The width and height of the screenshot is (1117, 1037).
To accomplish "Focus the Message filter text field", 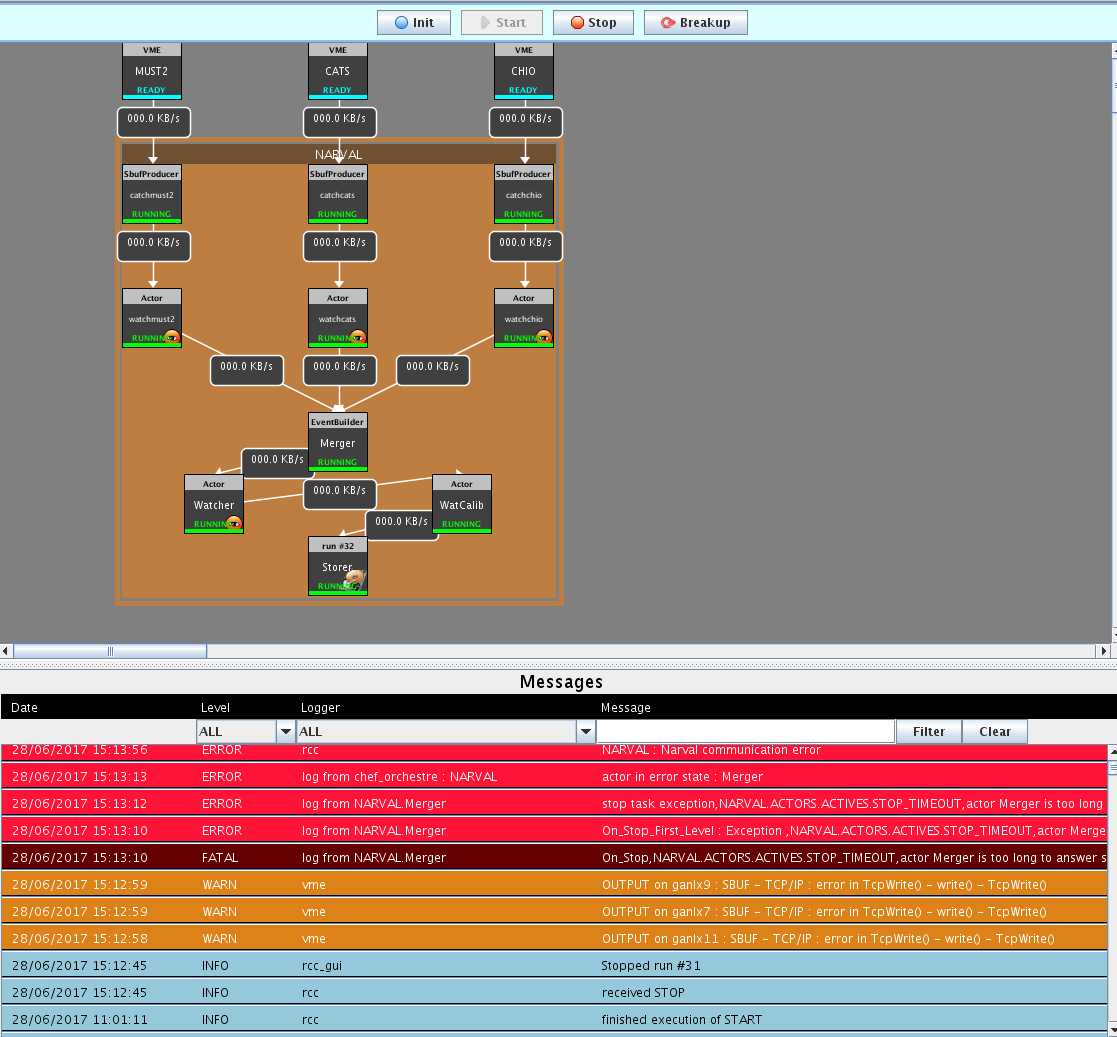I will (x=745, y=731).
